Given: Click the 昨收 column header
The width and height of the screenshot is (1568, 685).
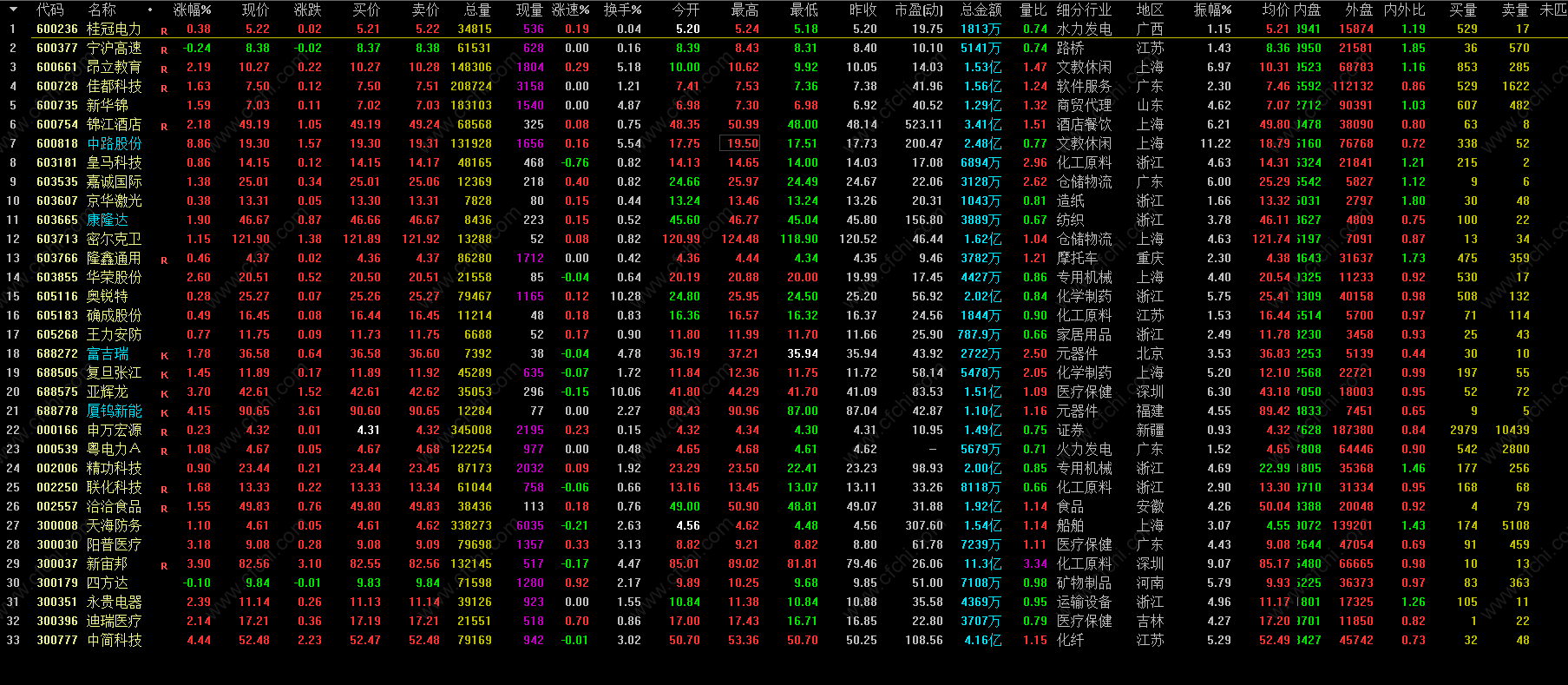Looking at the screenshot, I should 863,10.
